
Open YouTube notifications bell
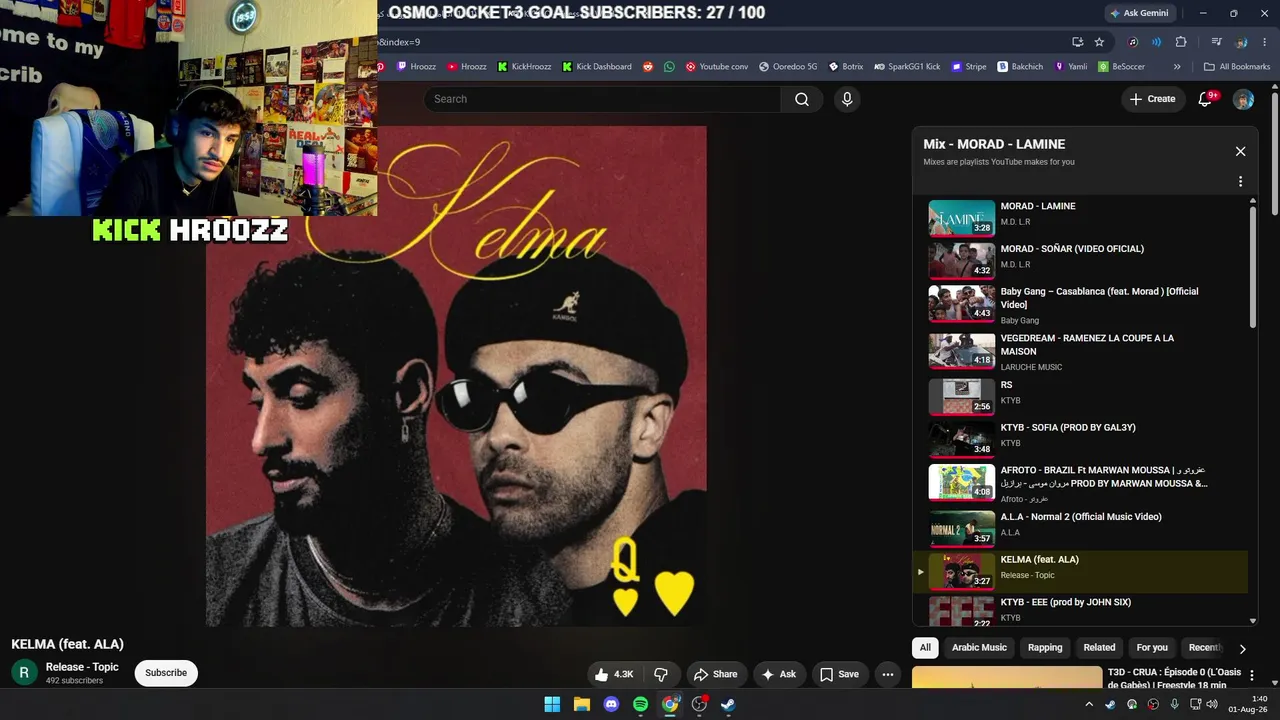pos(1205,99)
